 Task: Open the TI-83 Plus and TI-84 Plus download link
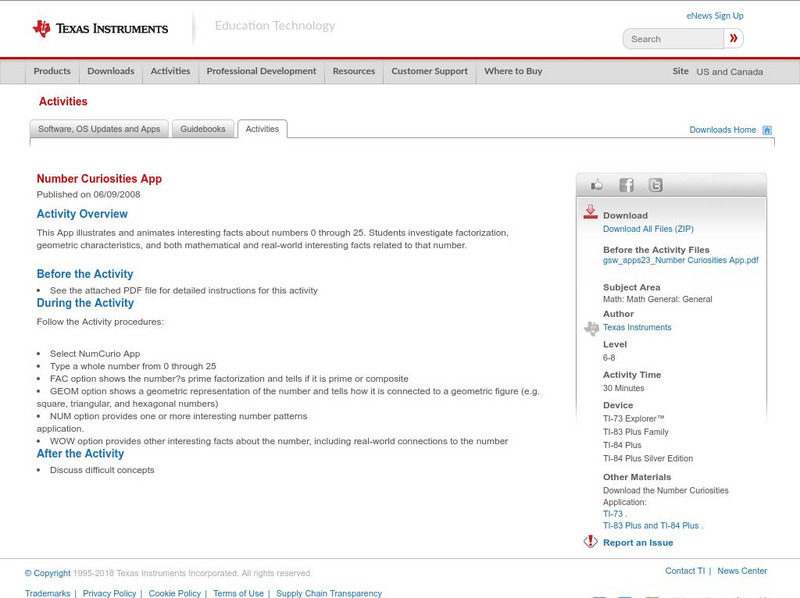point(652,525)
